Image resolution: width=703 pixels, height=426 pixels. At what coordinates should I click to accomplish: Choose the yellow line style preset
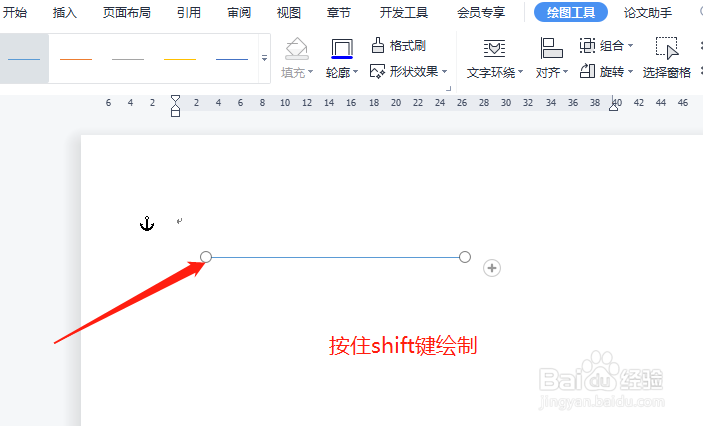click(180, 59)
